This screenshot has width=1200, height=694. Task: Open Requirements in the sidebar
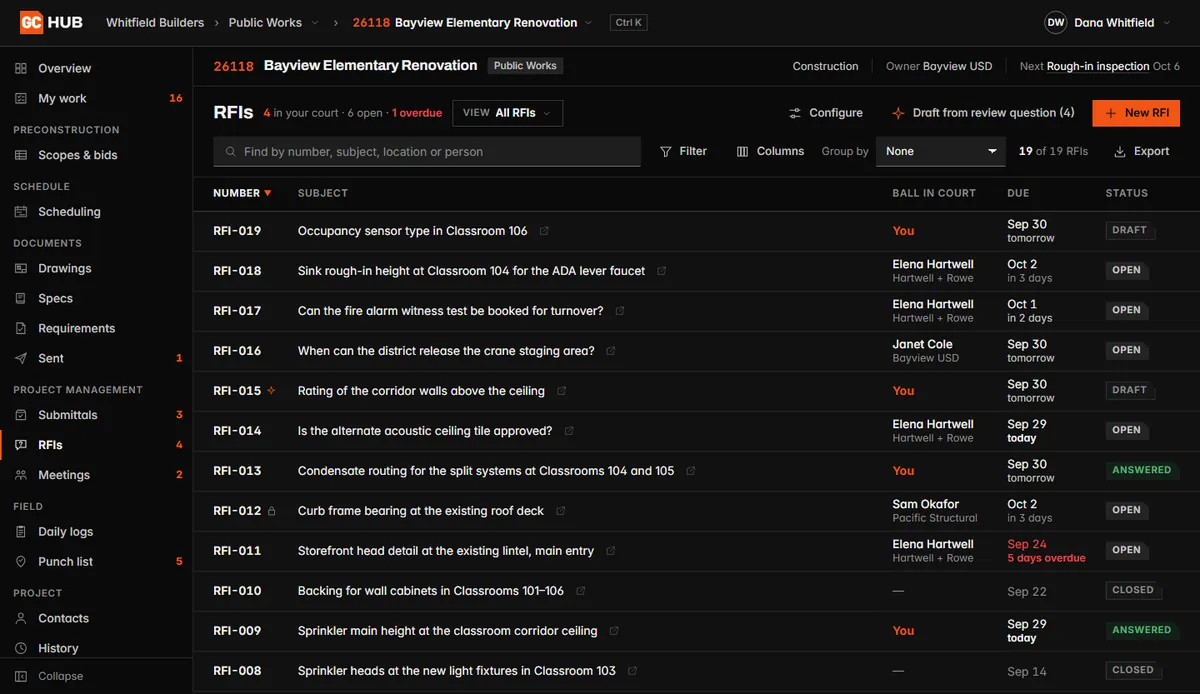[96, 329]
